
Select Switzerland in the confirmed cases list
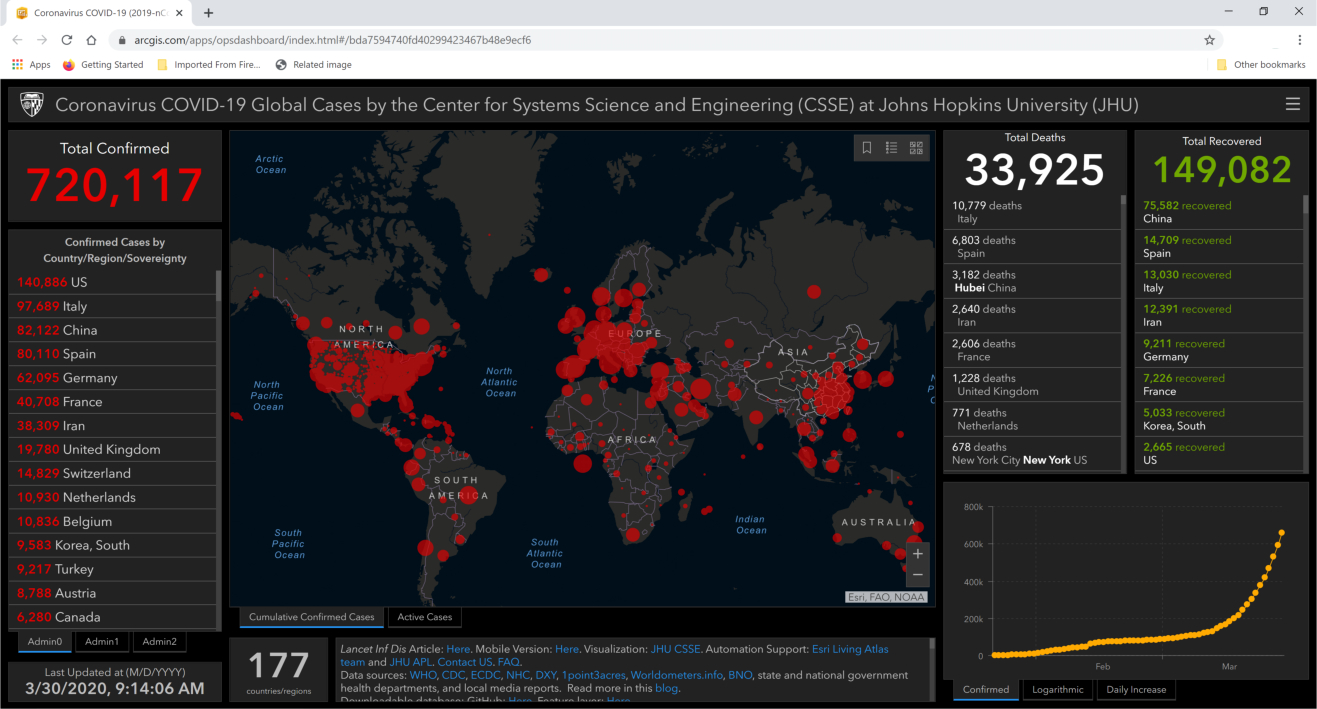[x=112, y=473]
